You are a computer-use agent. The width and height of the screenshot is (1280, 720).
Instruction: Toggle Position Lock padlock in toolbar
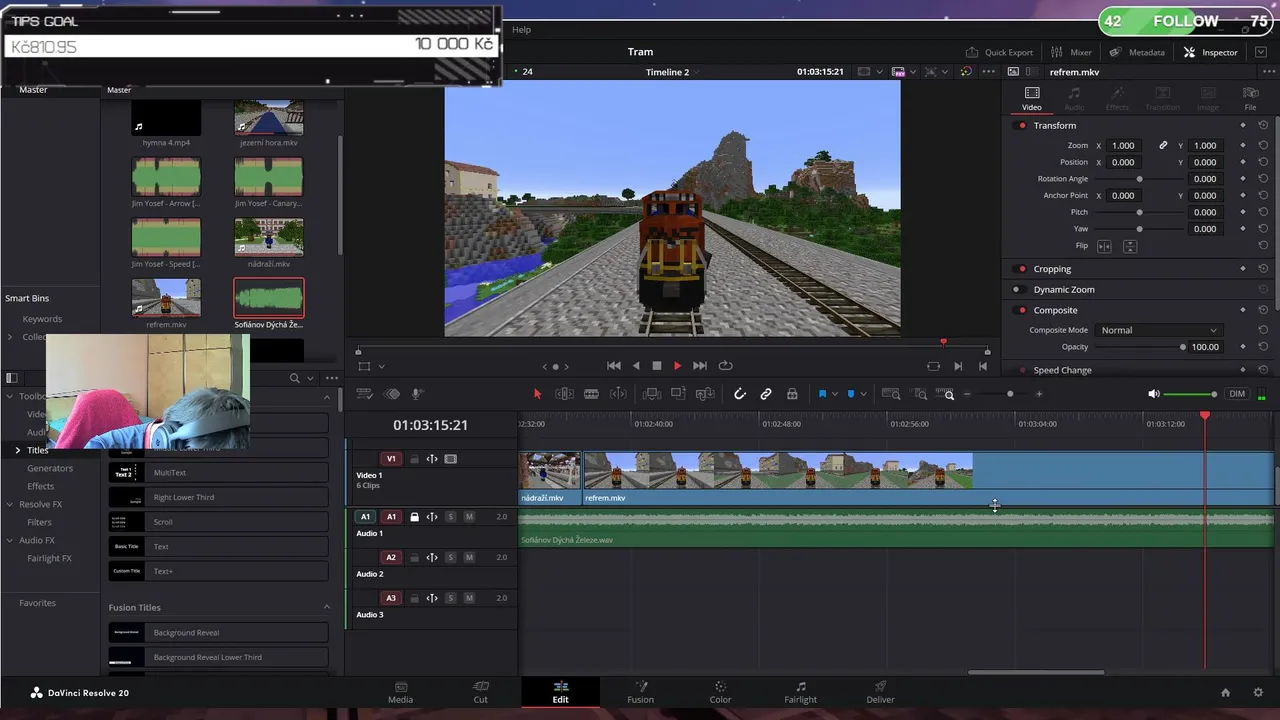click(792, 394)
